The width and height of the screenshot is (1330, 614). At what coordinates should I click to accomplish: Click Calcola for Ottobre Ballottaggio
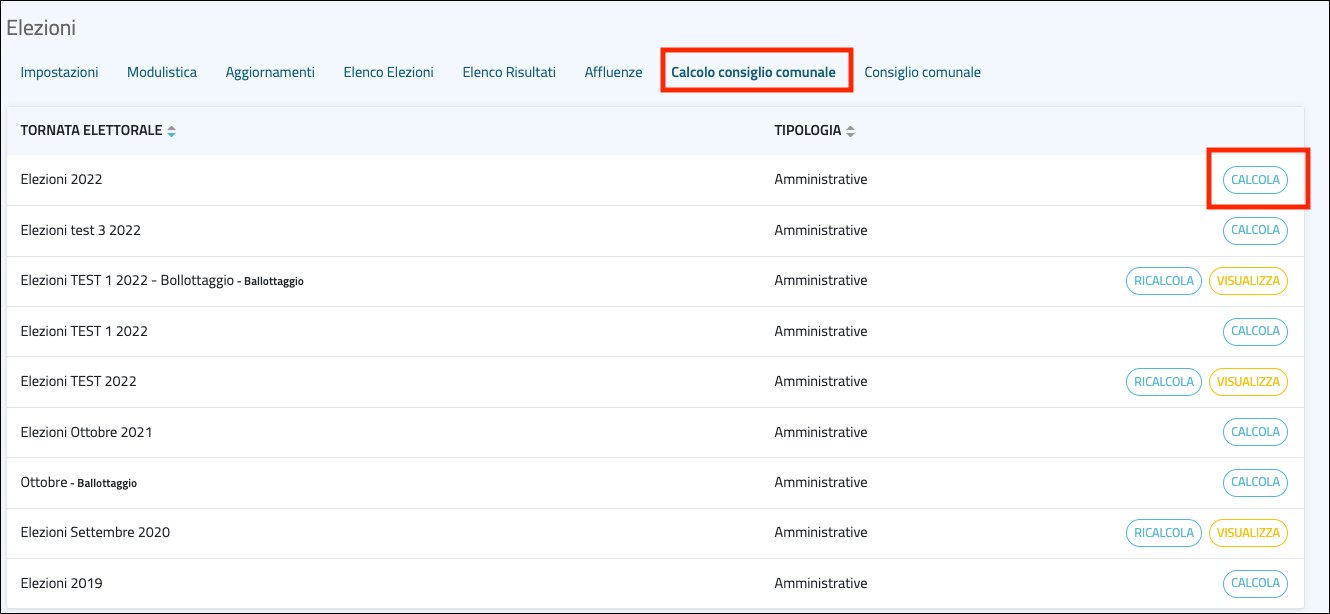(1255, 482)
